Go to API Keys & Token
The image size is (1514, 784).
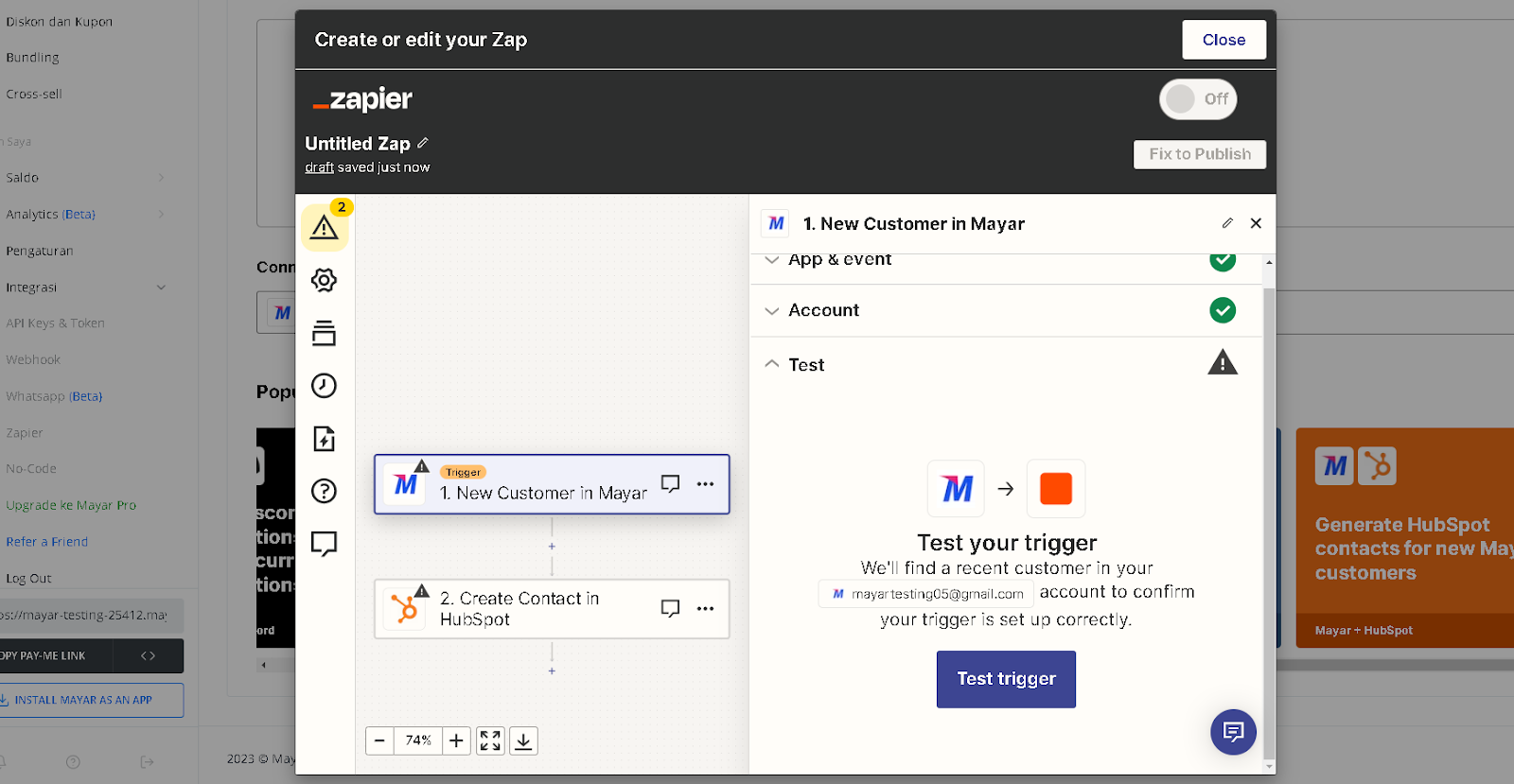tap(55, 323)
